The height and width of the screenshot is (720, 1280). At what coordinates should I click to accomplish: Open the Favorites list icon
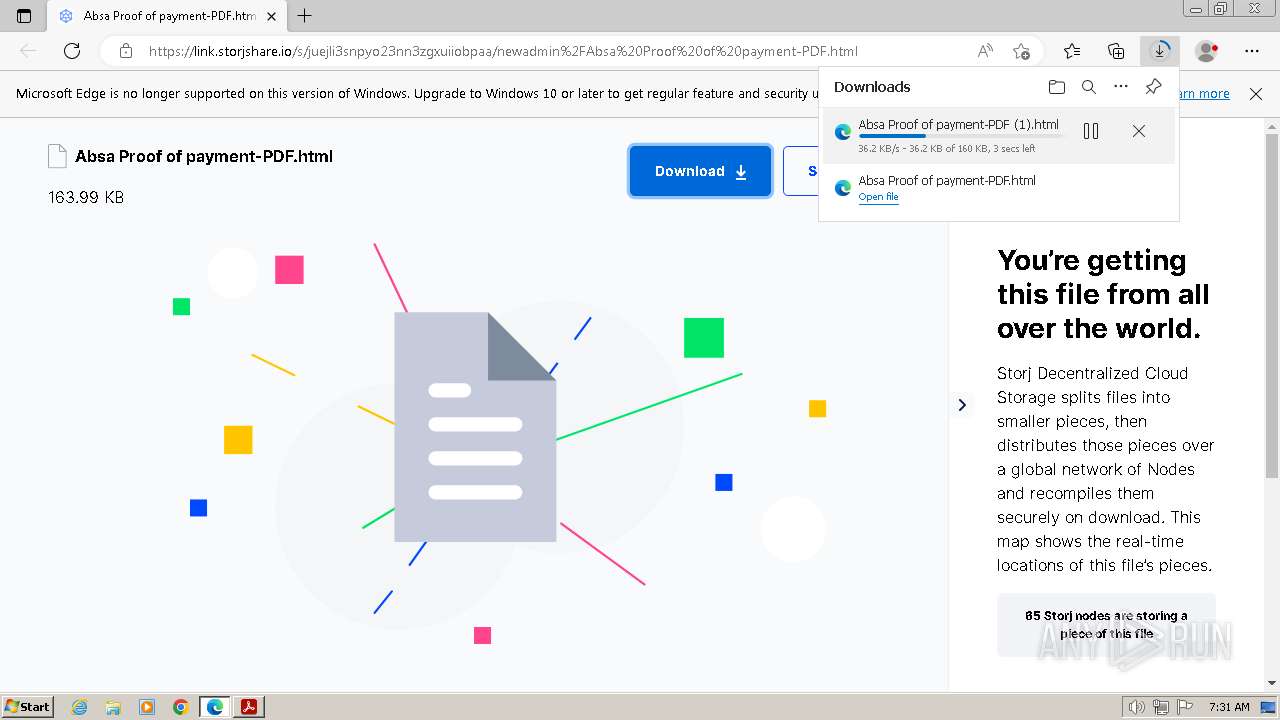[1072, 51]
